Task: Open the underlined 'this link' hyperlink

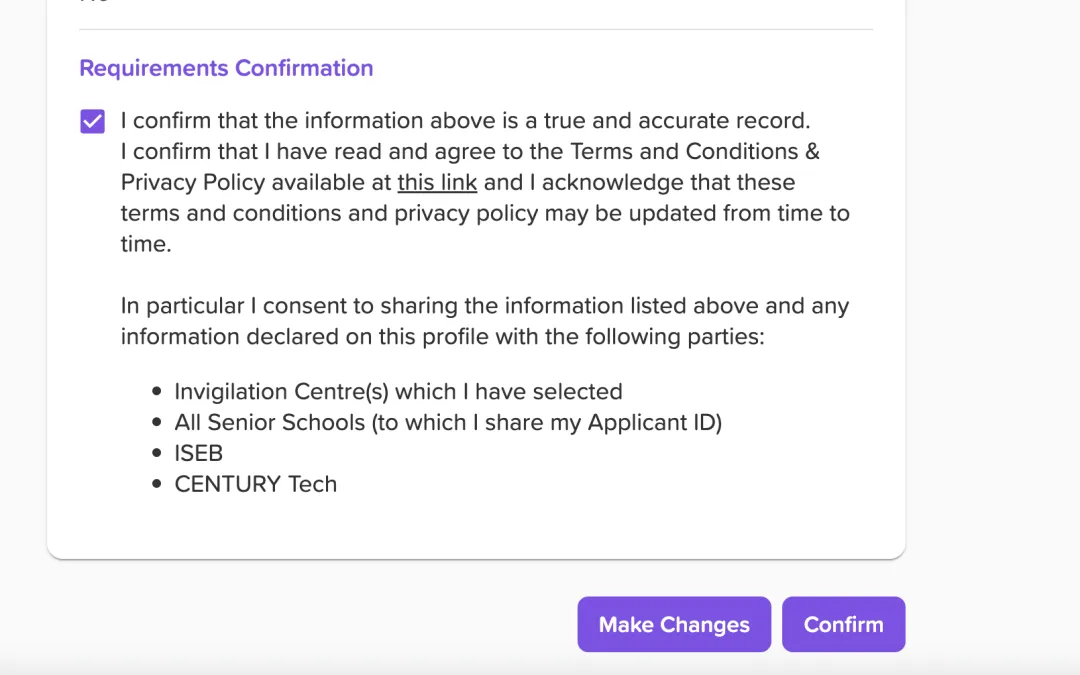Action: [x=437, y=183]
